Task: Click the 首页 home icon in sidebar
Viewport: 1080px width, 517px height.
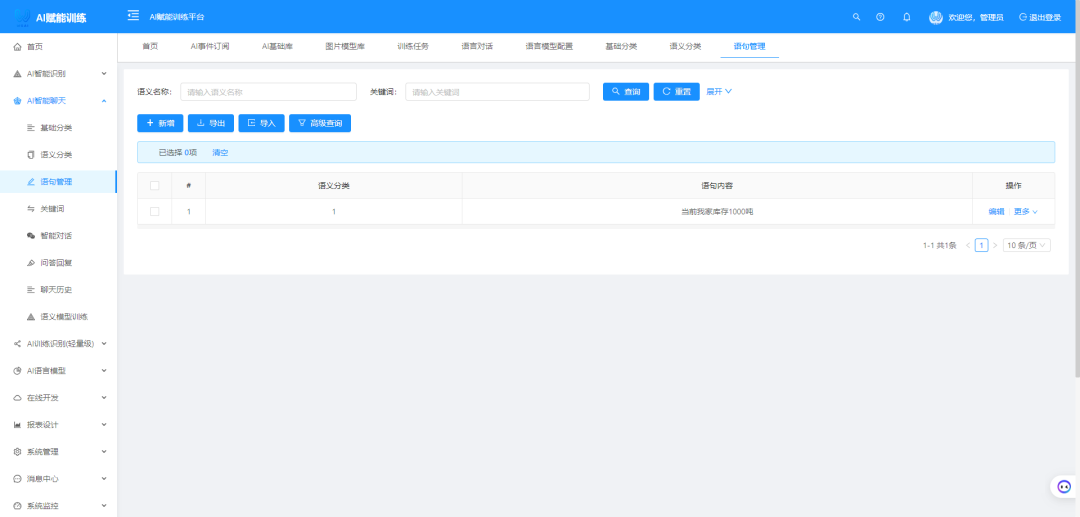Action: pos(17,47)
